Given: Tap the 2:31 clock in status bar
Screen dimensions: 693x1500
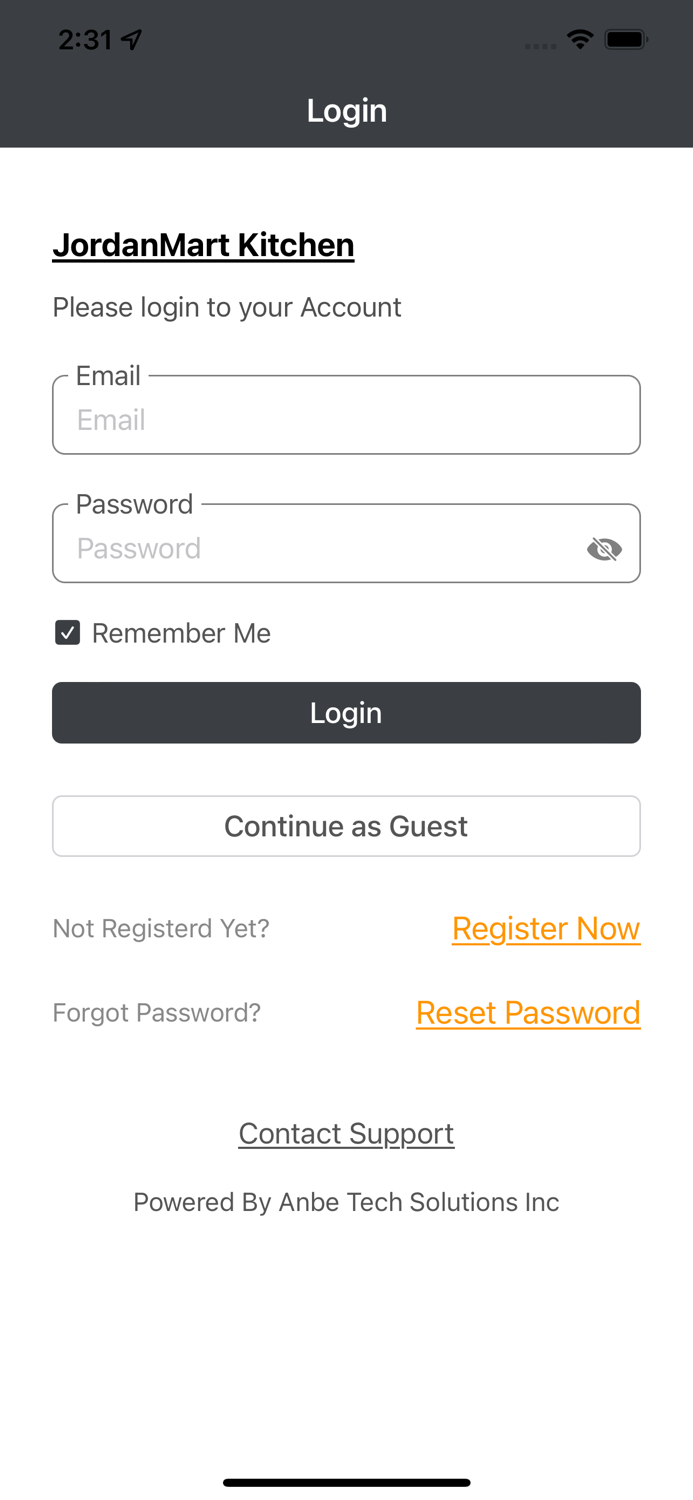Looking at the screenshot, I should coord(85,40).
